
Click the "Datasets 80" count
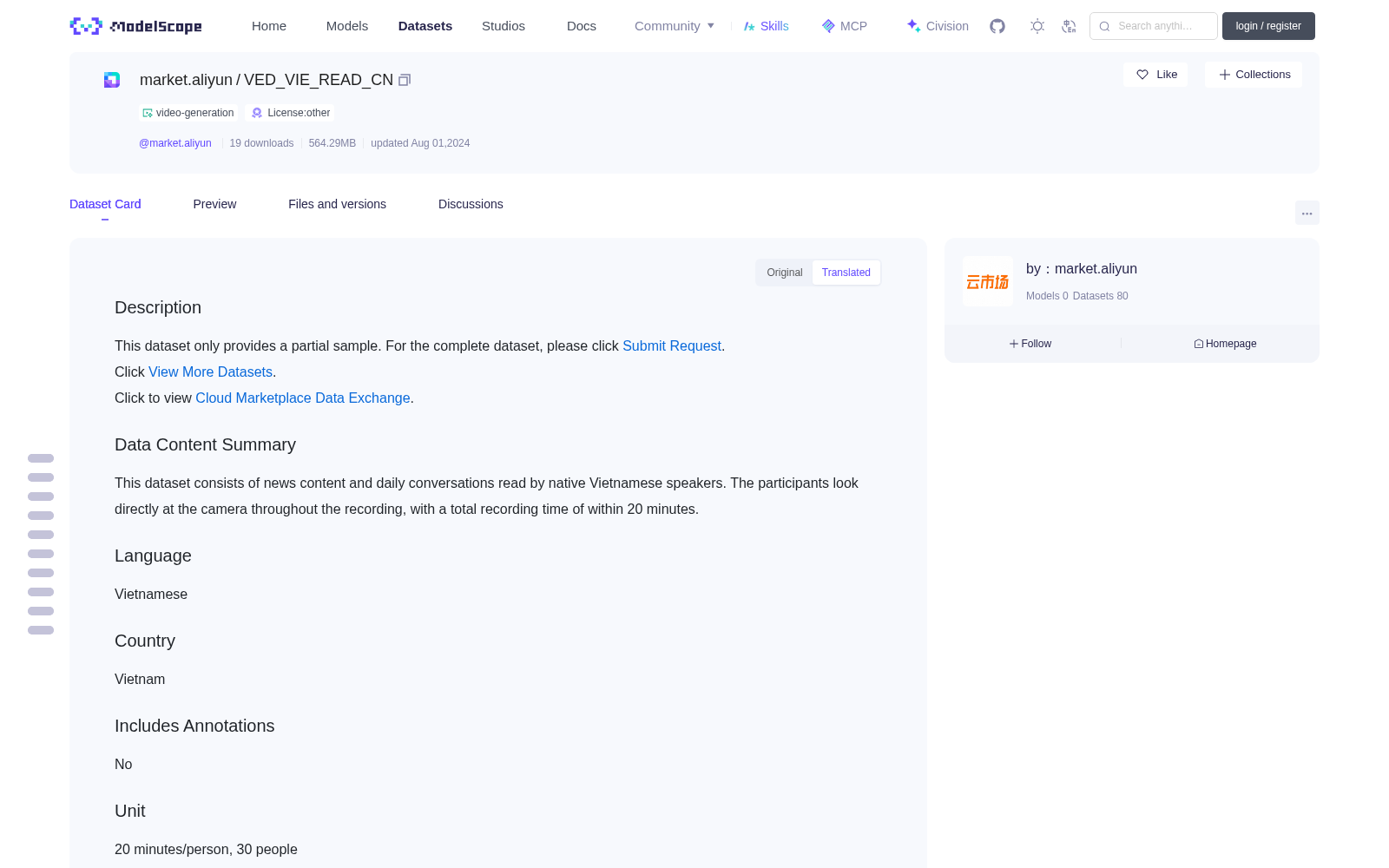(1101, 296)
